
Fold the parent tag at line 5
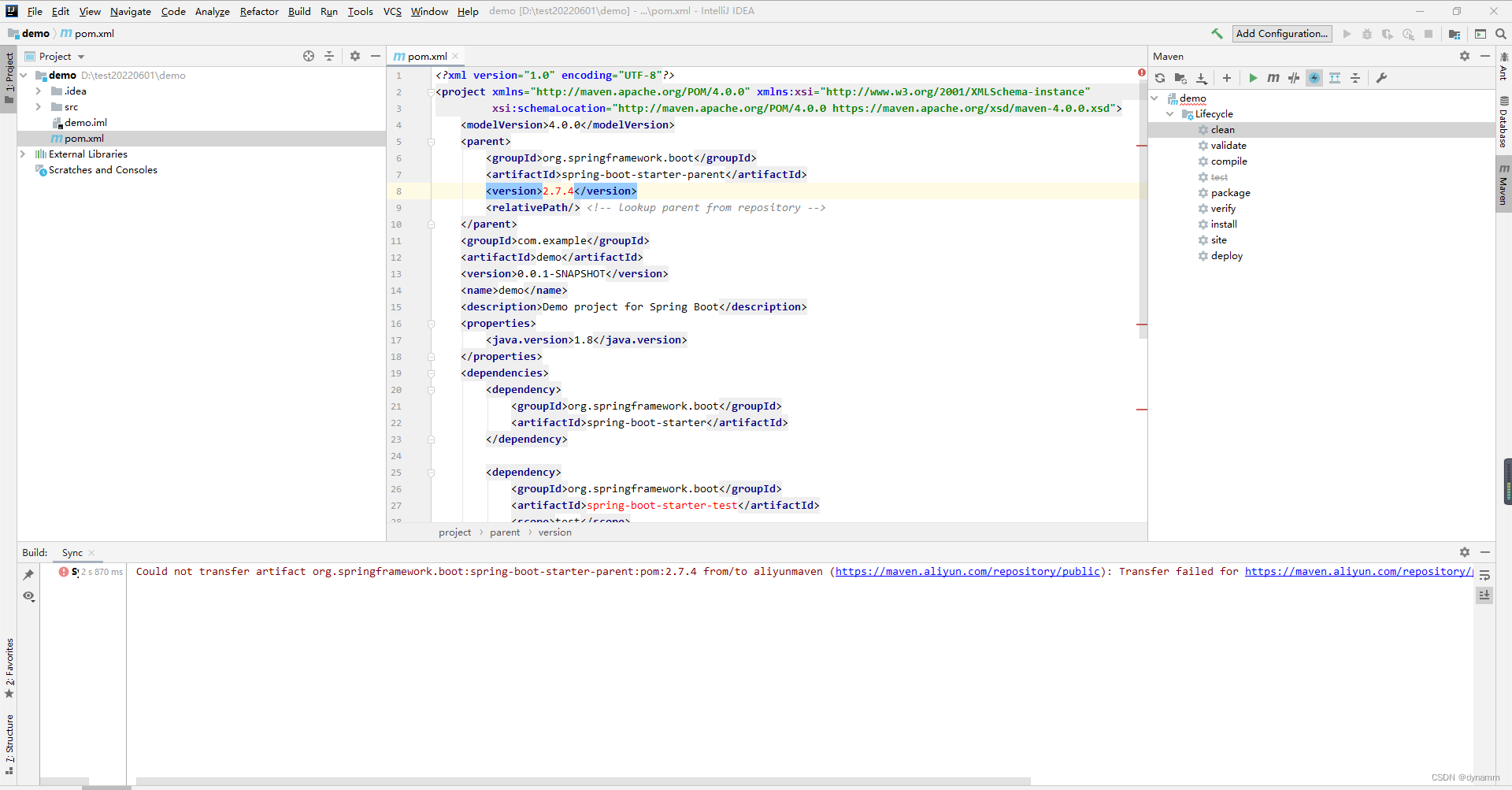point(431,142)
